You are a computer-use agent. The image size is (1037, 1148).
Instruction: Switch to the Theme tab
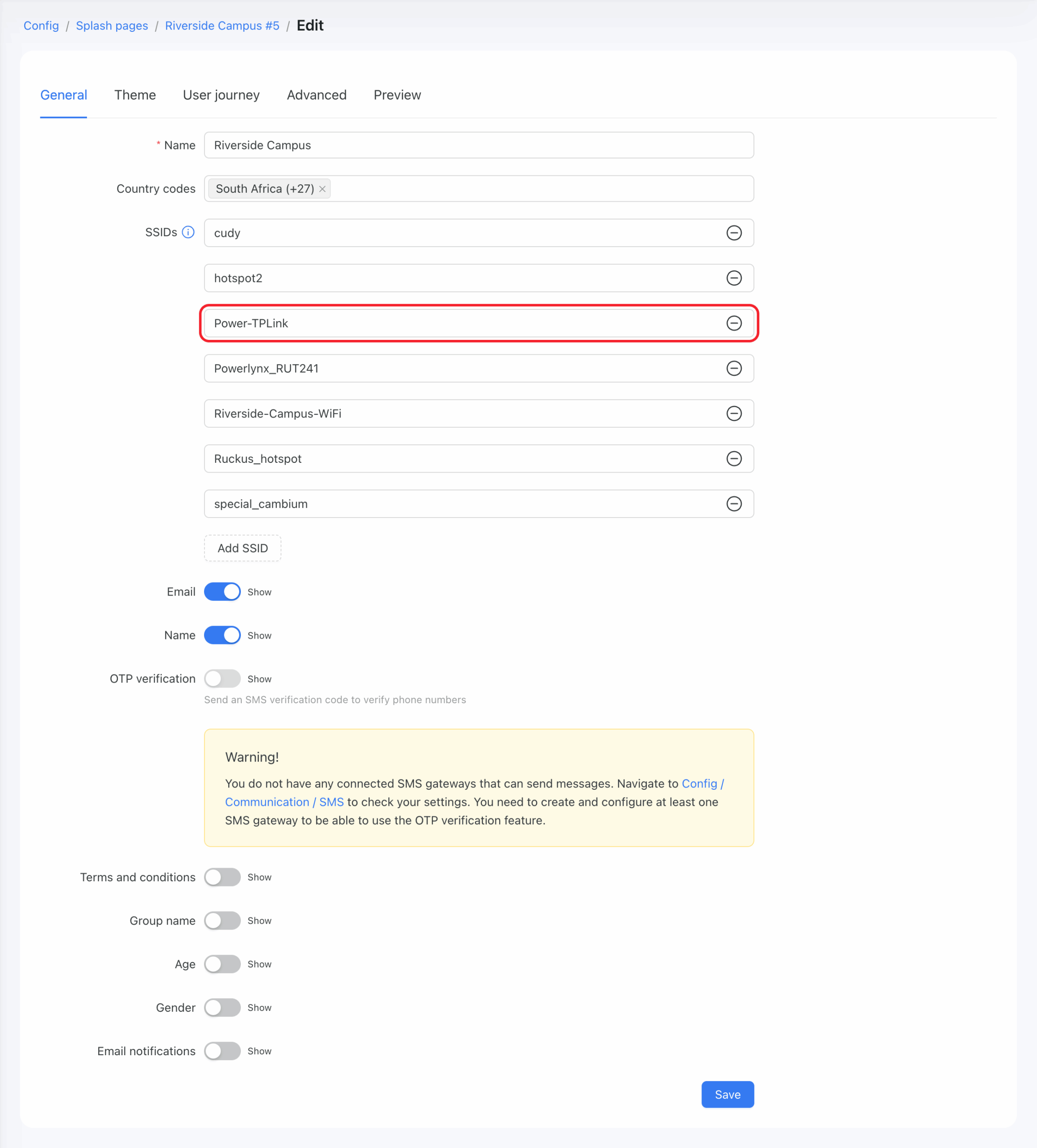click(135, 95)
